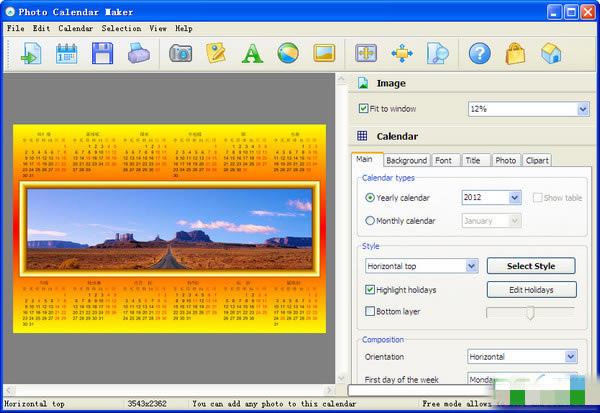Enable the Bottom layer checkbox
The height and width of the screenshot is (413, 600).
(371, 312)
